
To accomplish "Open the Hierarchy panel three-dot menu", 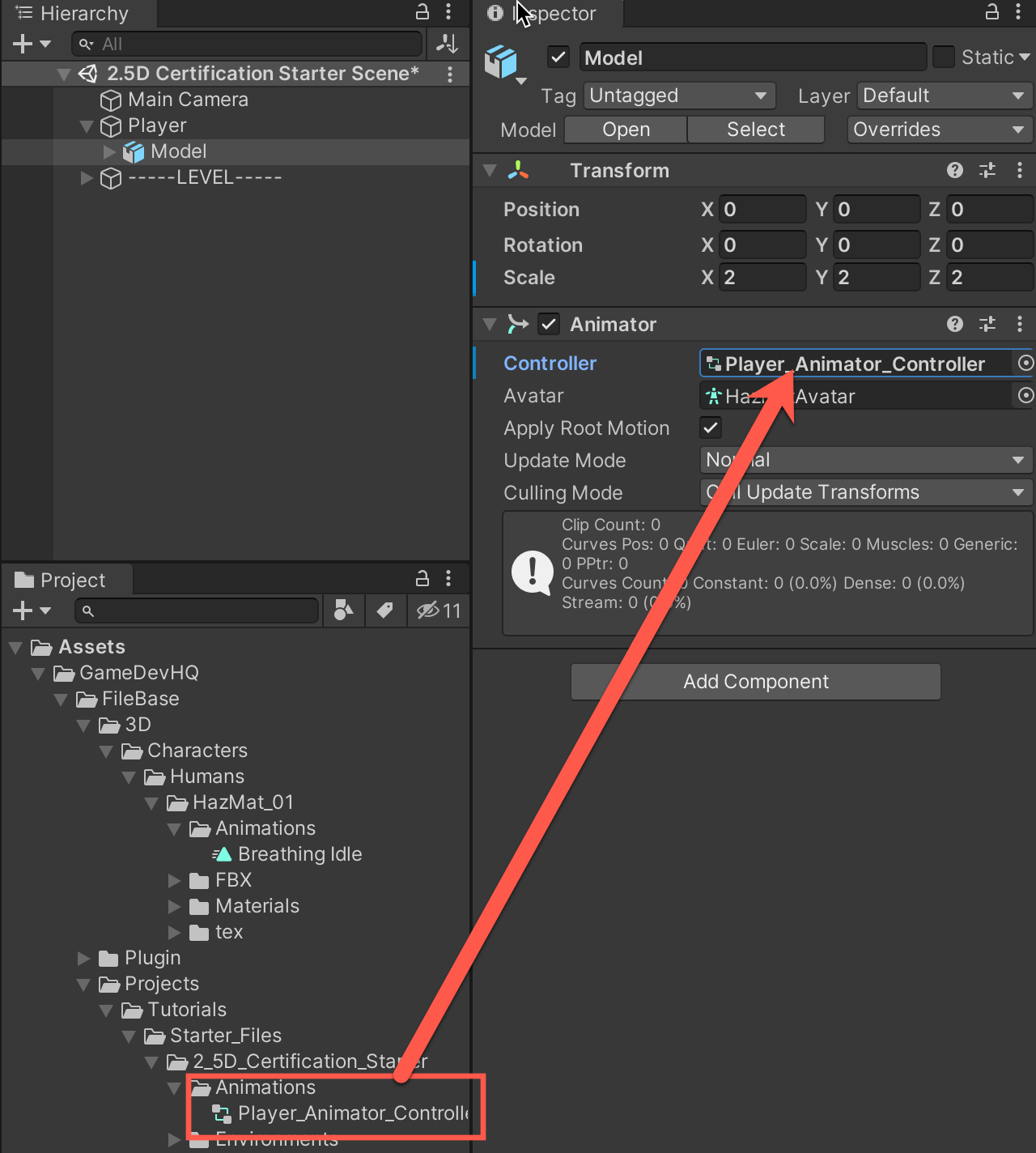I will (448, 11).
